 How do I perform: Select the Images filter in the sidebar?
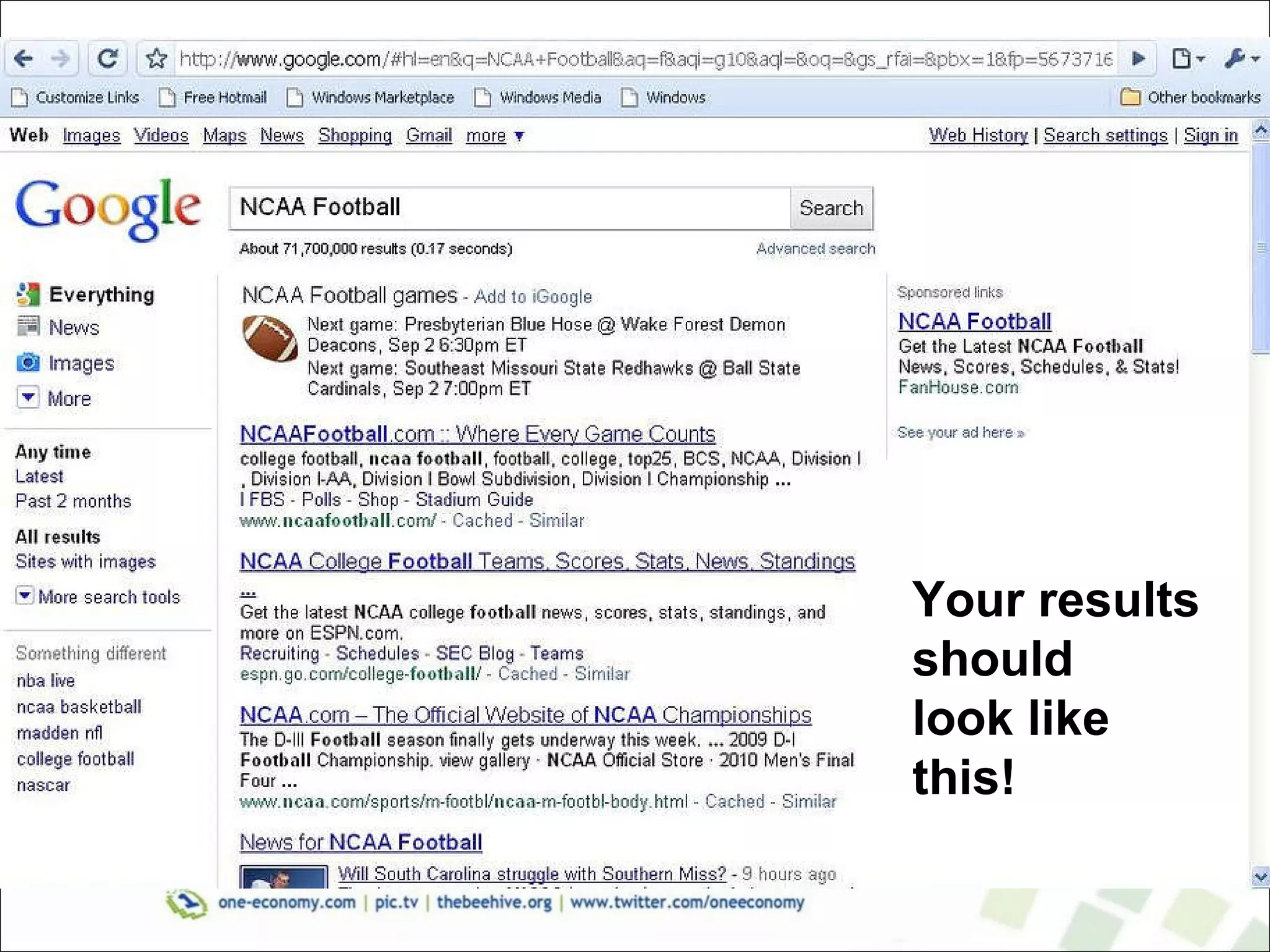pos(66,363)
